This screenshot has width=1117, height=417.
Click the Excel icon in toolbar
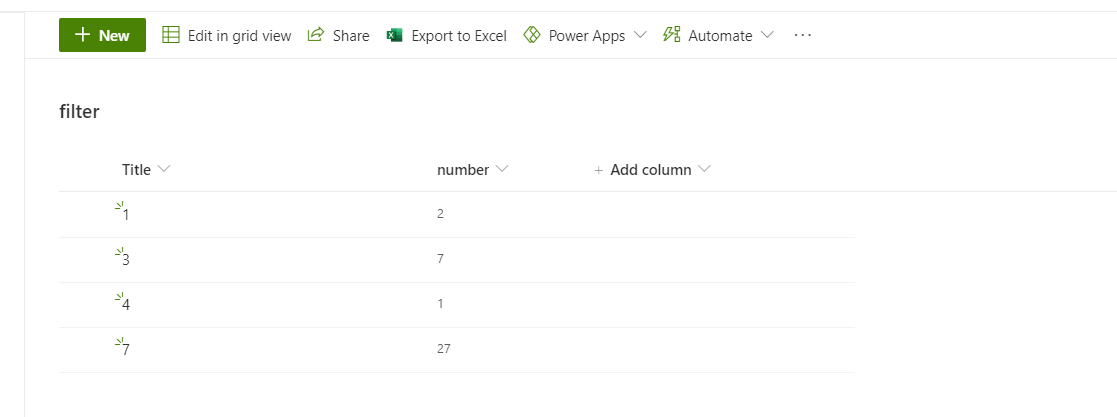394,35
